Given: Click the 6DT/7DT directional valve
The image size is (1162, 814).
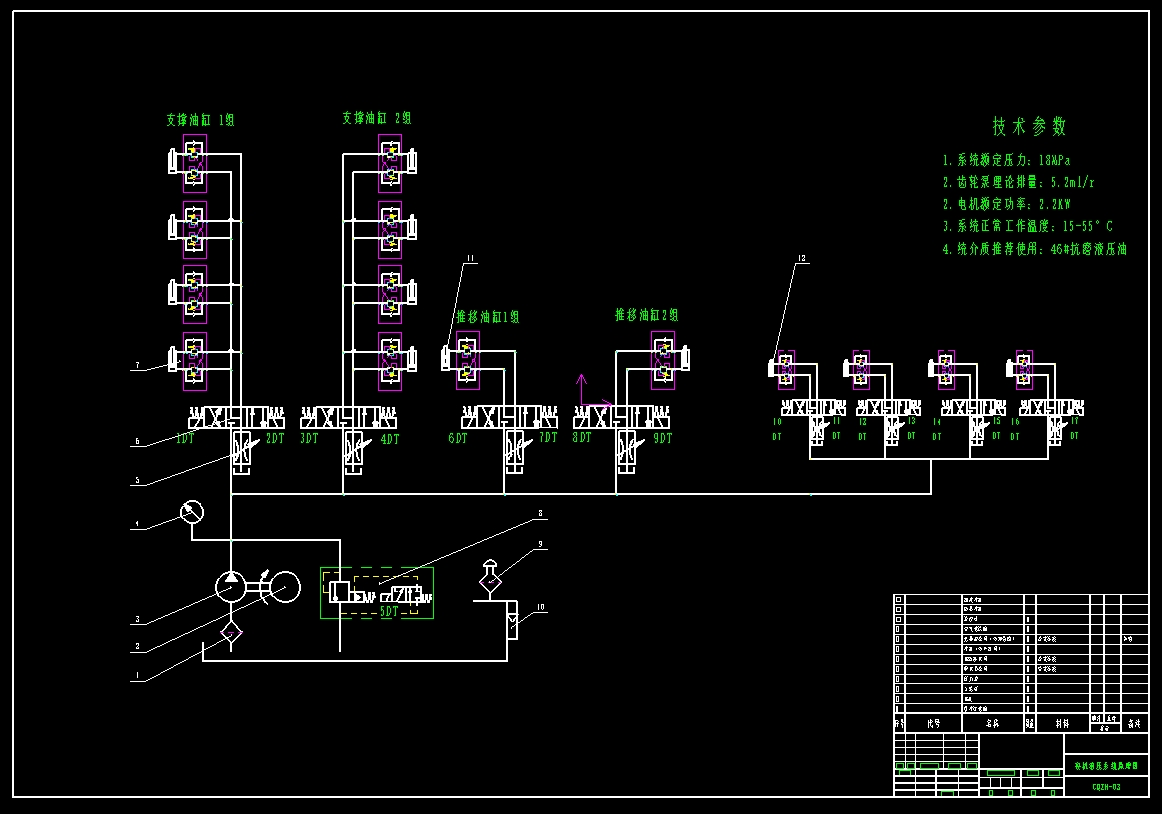Looking at the screenshot, I should (510, 417).
